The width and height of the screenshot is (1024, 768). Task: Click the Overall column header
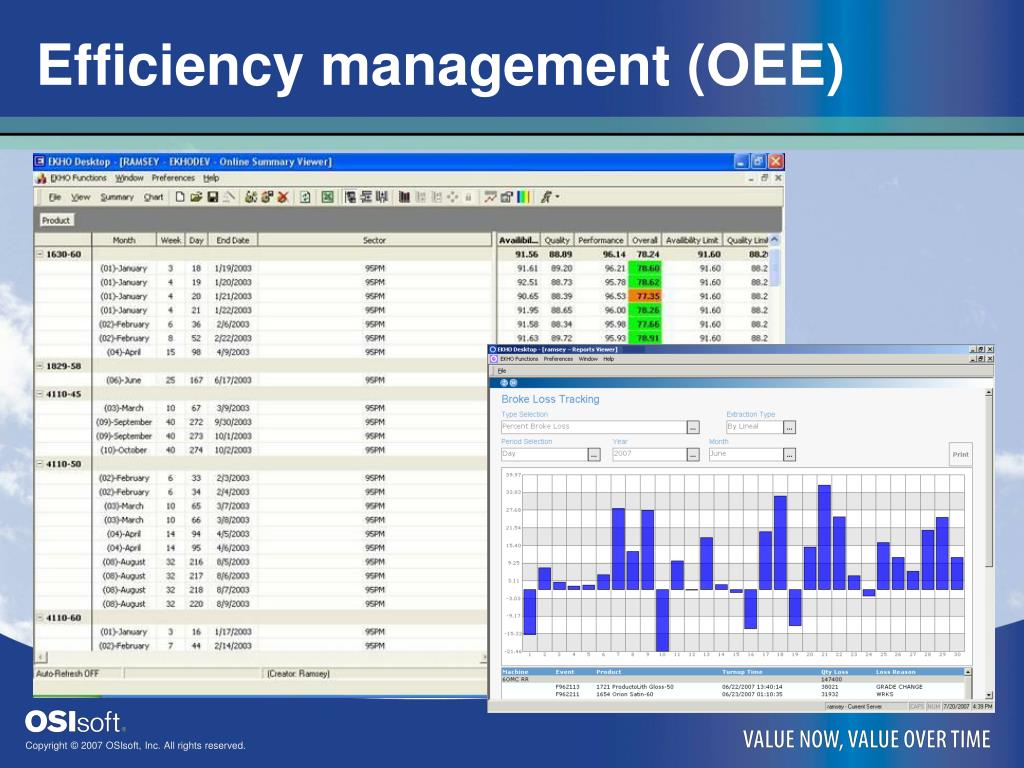click(645, 240)
